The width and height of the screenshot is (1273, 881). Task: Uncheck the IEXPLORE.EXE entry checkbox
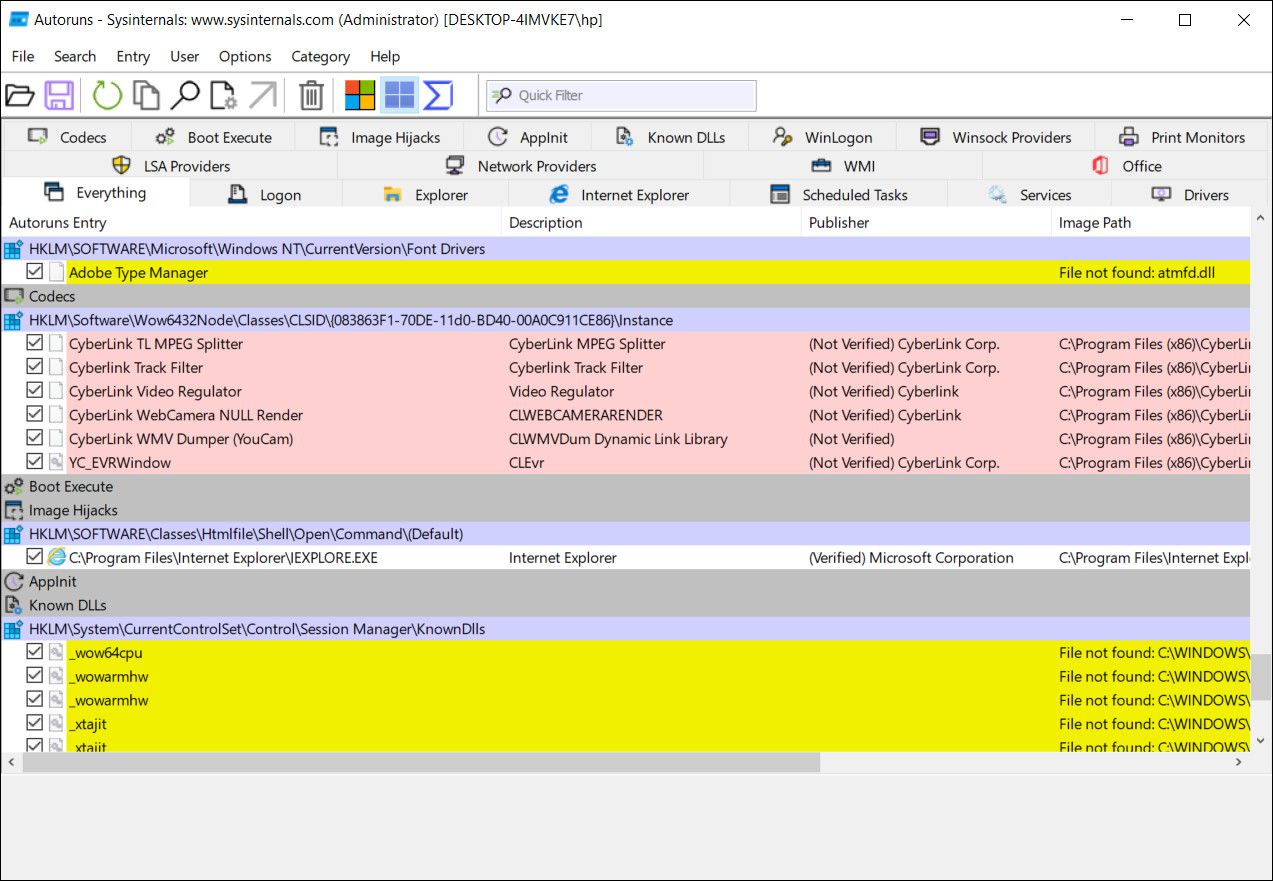coord(35,557)
